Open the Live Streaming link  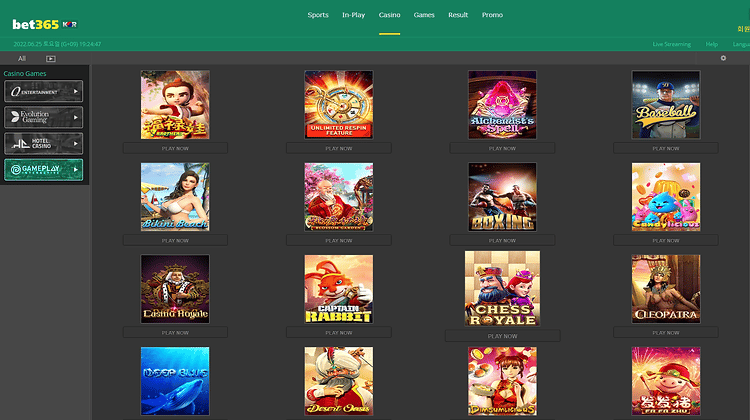[672, 44]
